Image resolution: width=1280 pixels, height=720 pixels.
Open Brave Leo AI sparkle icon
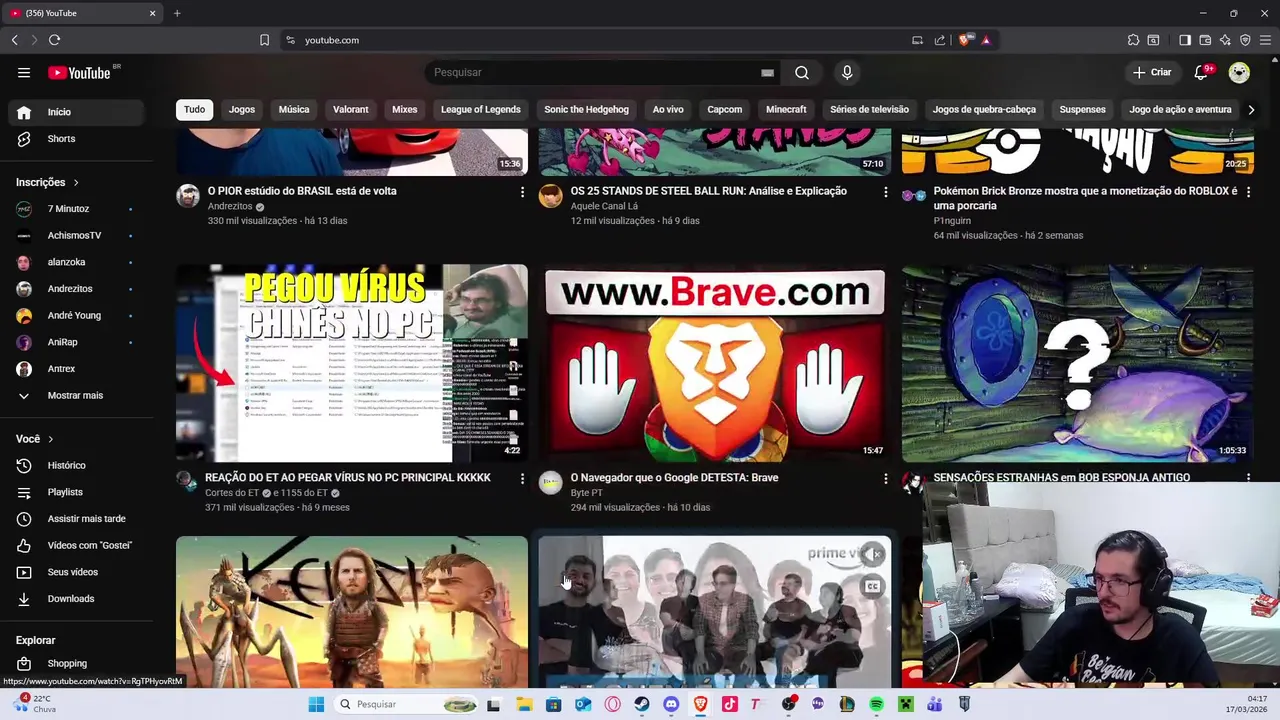[1225, 40]
